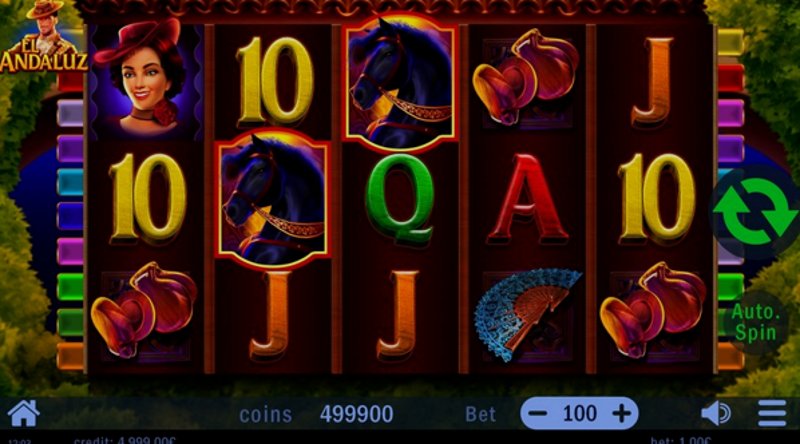This screenshot has width=800, height=444.
Task: Click the blue lace fan symbol
Action: click(x=527, y=314)
